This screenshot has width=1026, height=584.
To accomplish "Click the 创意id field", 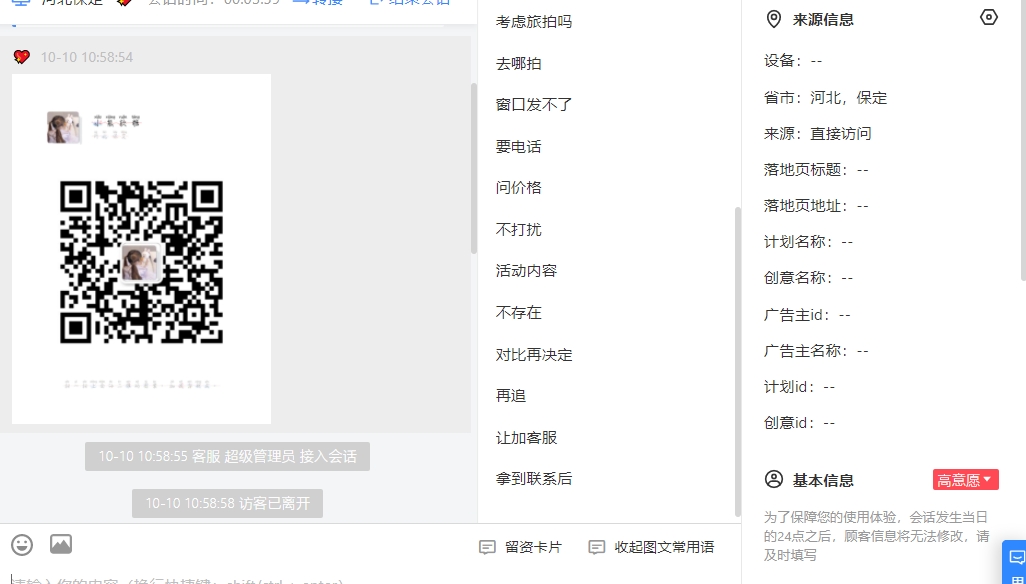I will (800, 423).
